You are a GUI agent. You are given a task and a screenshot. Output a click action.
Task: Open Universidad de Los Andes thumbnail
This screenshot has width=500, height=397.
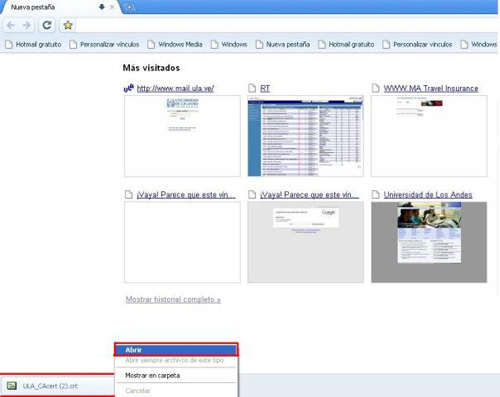[429, 242]
